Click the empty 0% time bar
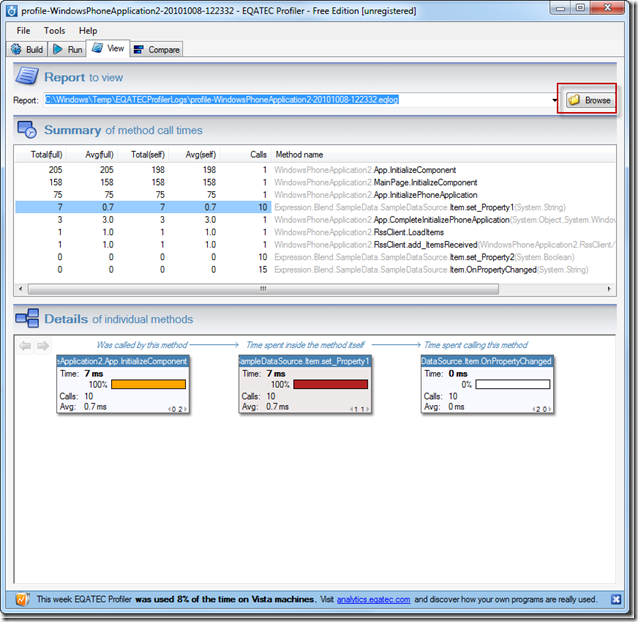The width and height of the screenshot is (638, 622). [x=513, y=384]
